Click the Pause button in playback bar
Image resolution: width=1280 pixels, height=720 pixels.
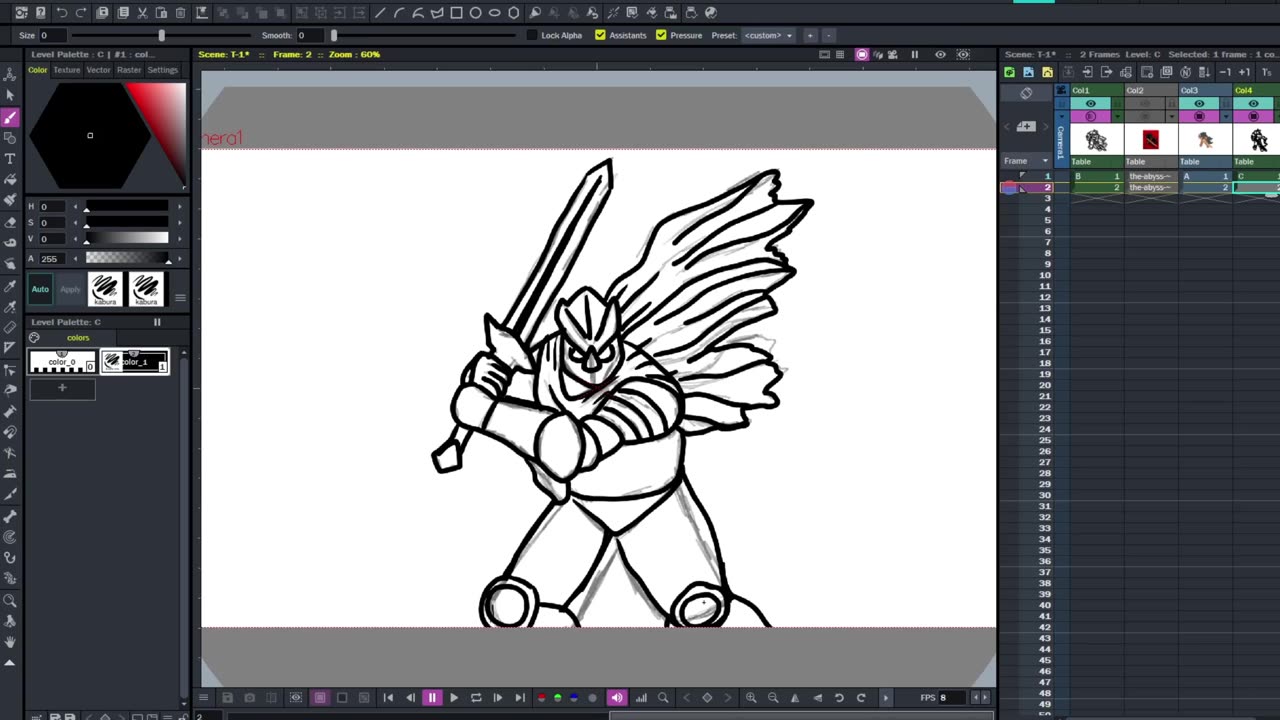point(432,698)
